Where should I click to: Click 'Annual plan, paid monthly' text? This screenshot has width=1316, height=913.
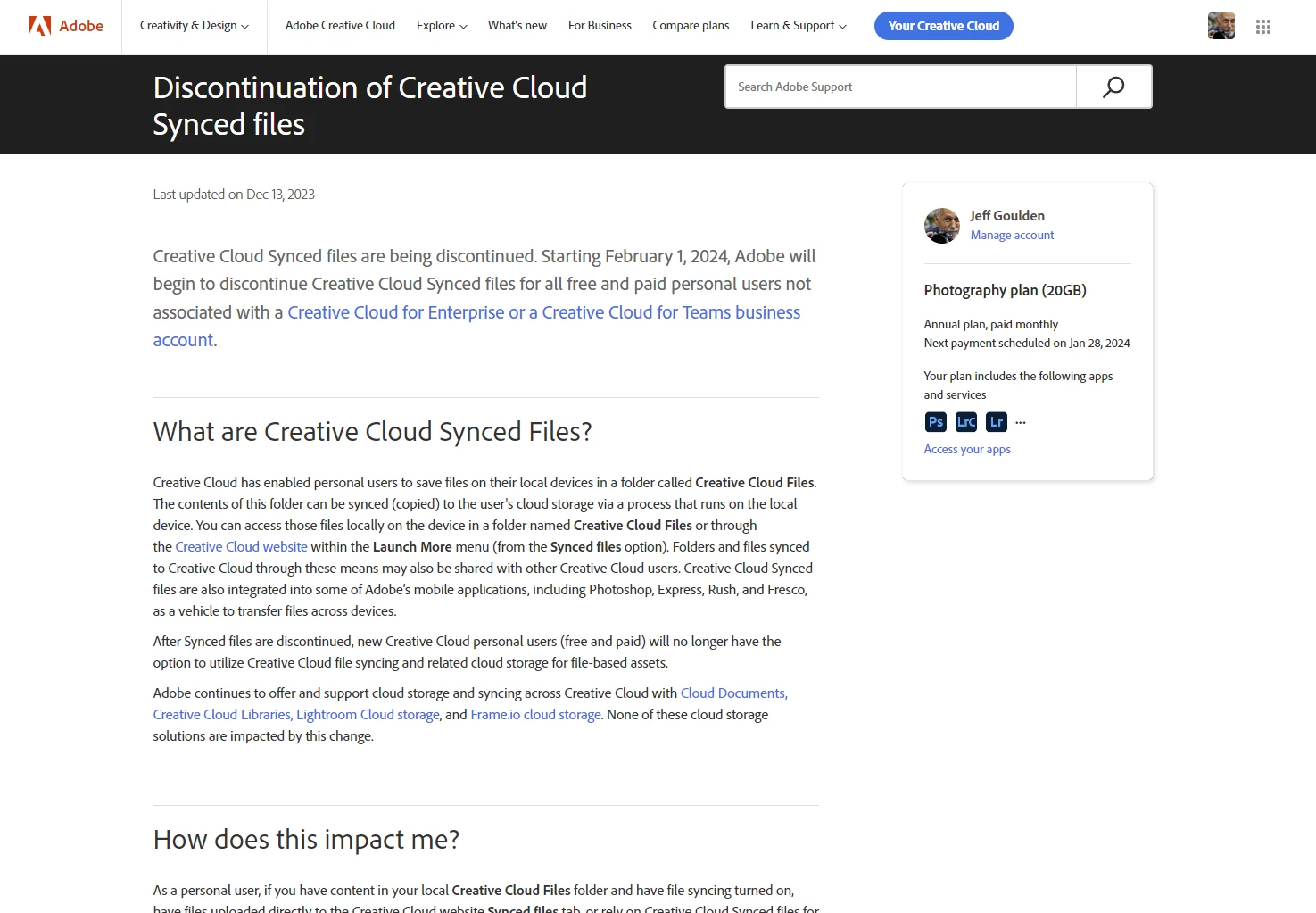(x=990, y=325)
